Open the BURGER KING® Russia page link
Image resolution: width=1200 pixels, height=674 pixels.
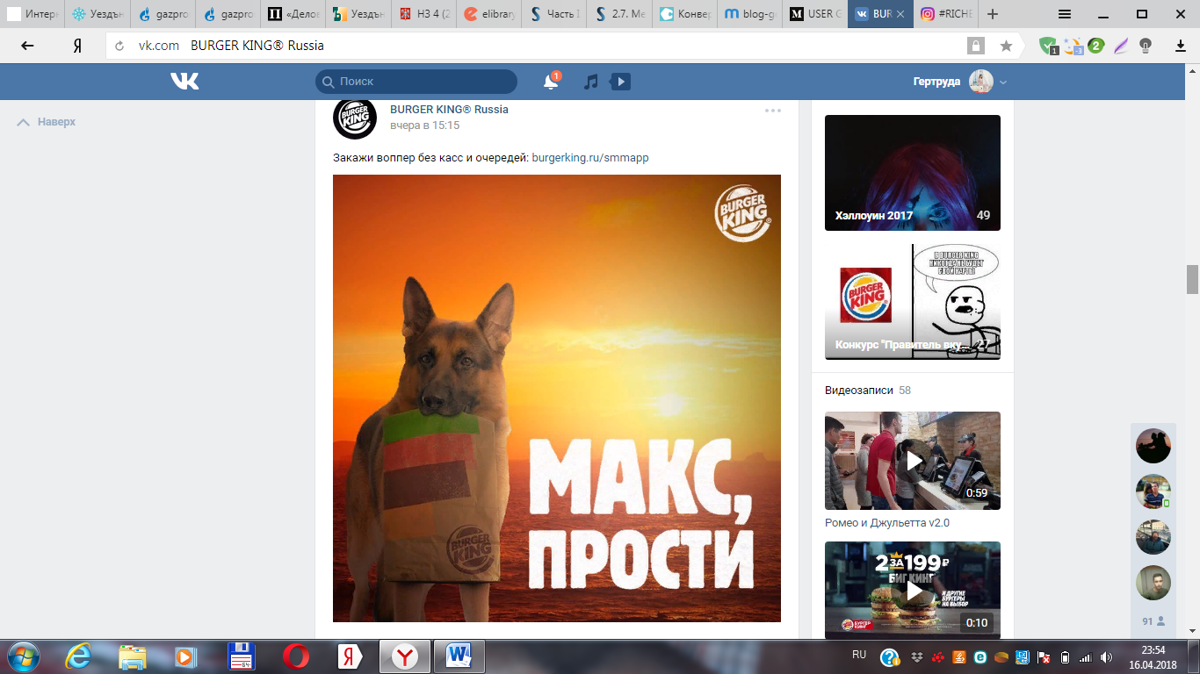449,109
